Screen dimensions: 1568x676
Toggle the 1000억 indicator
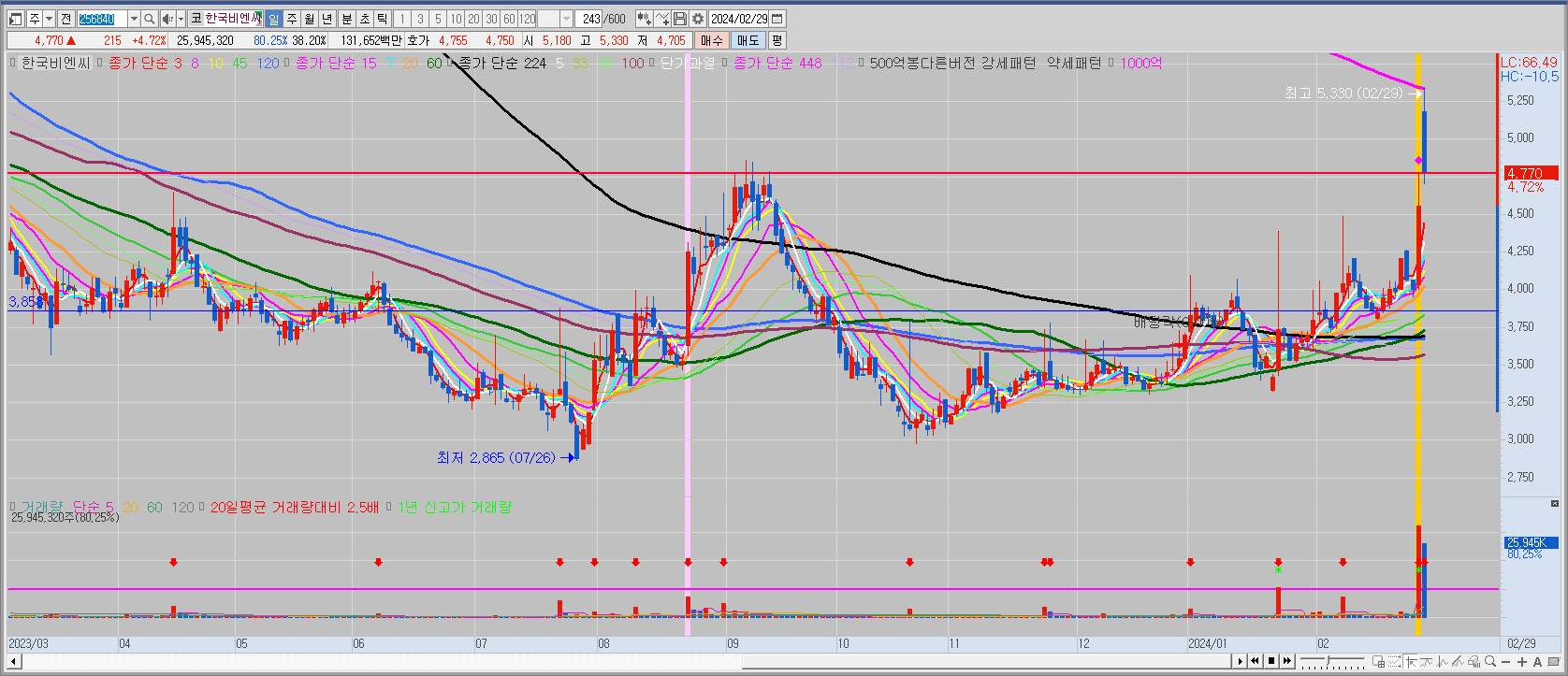coord(1111,63)
